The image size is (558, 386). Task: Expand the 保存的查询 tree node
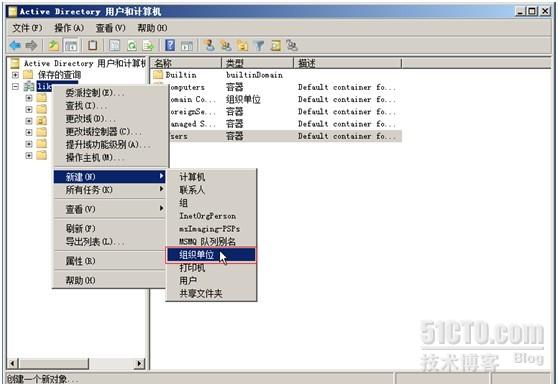[x=15, y=75]
